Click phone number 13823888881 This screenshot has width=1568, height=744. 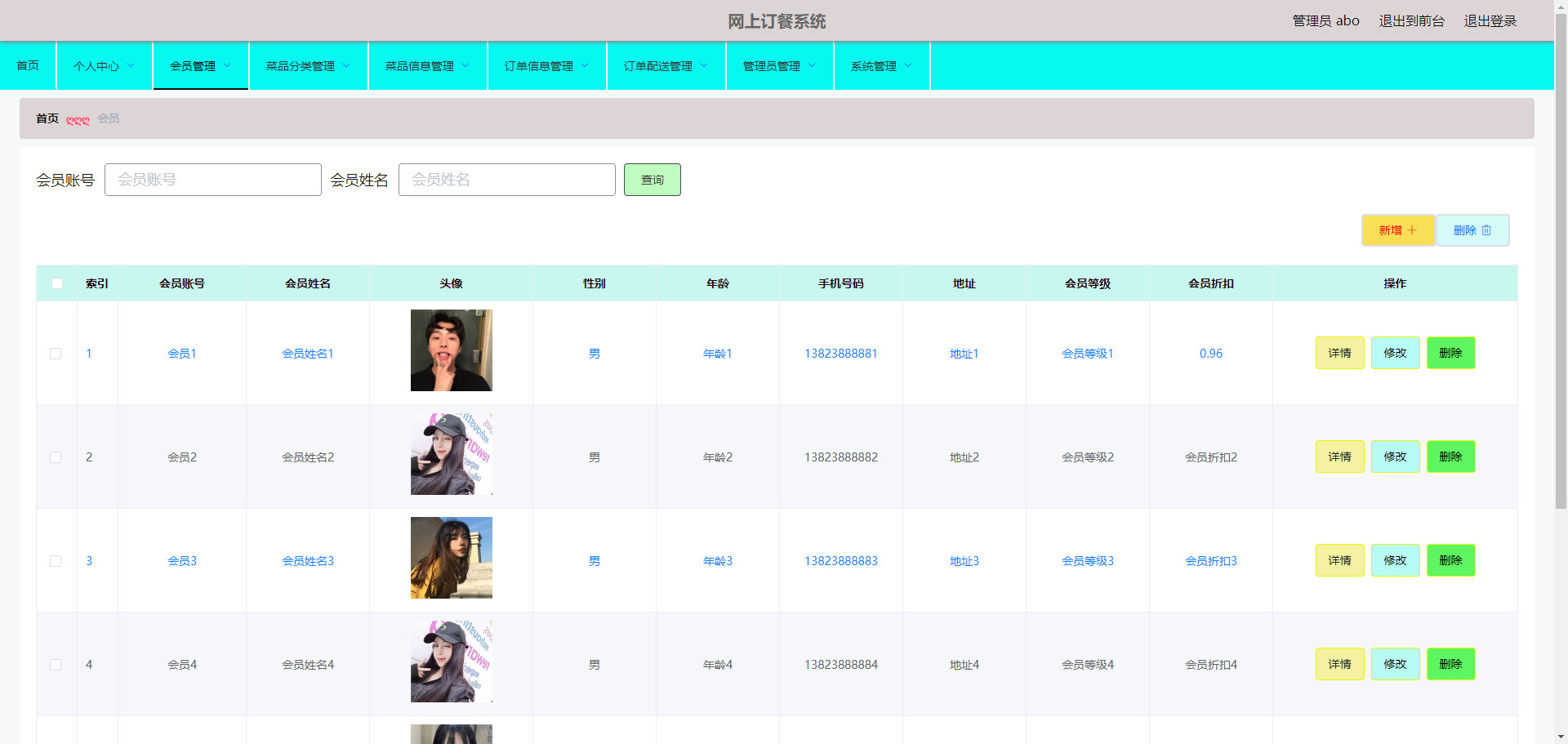[x=841, y=354]
